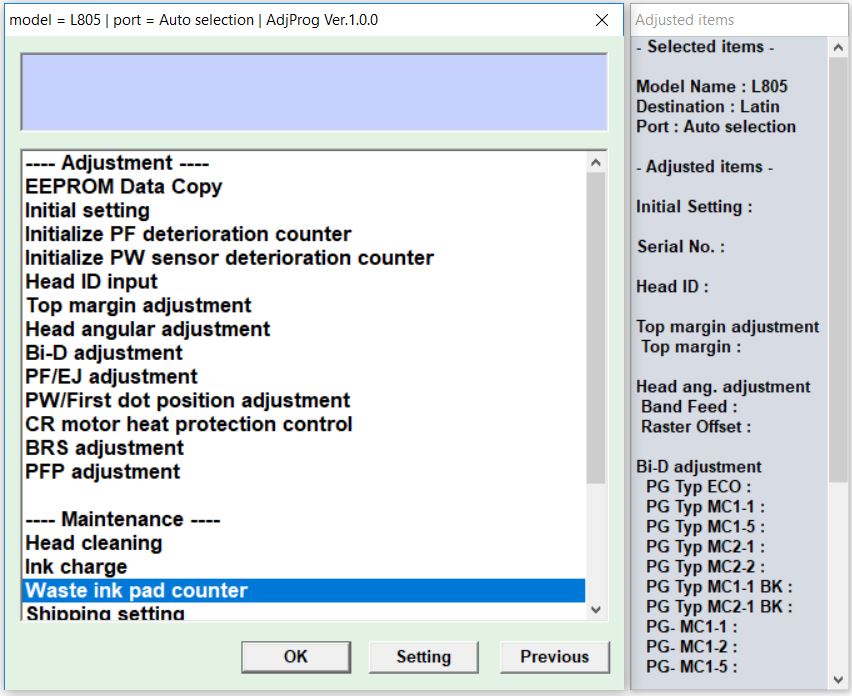852x696 pixels.
Task: Click the OK button
Action: tap(296, 657)
